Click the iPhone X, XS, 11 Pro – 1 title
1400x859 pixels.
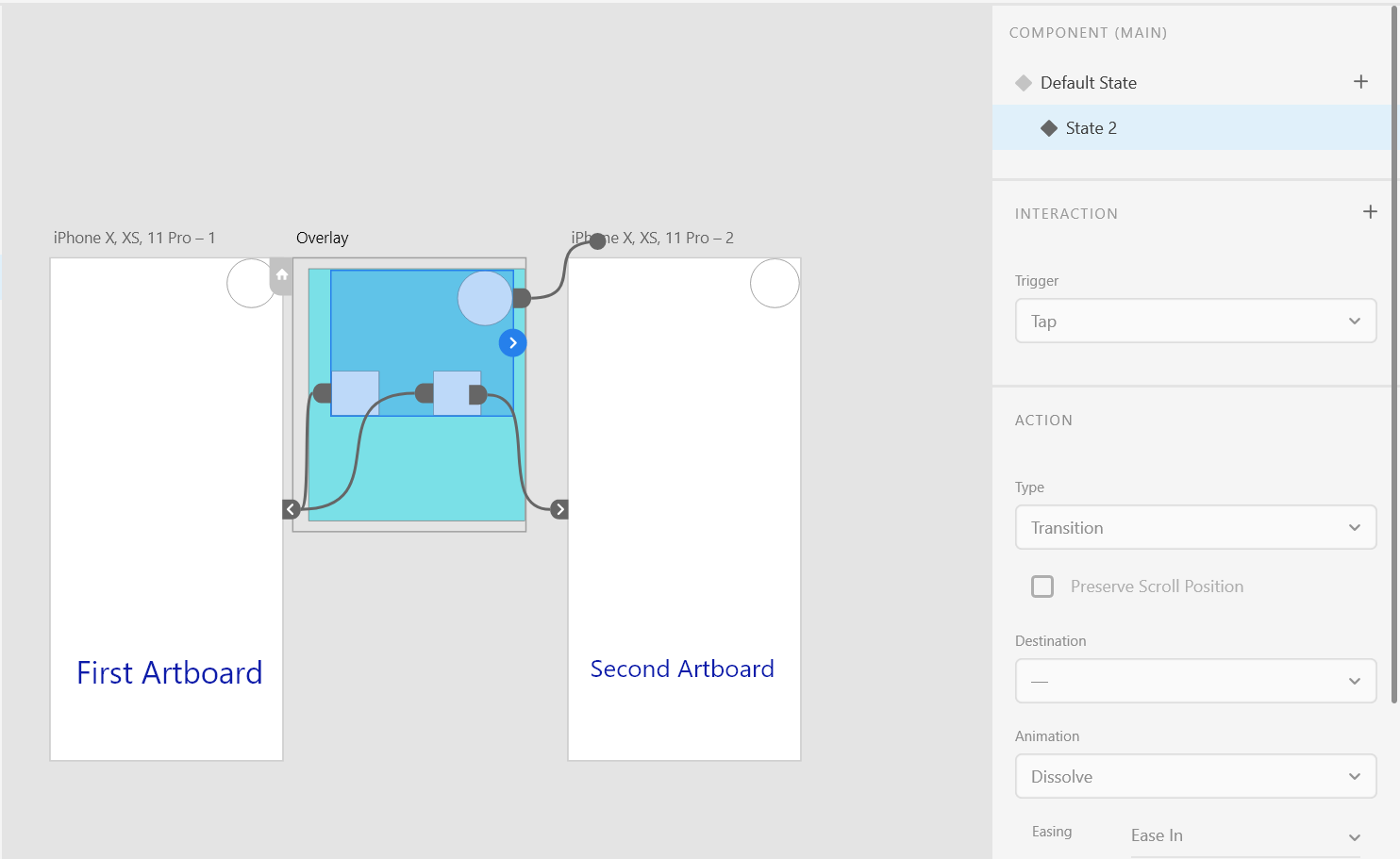point(135,237)
